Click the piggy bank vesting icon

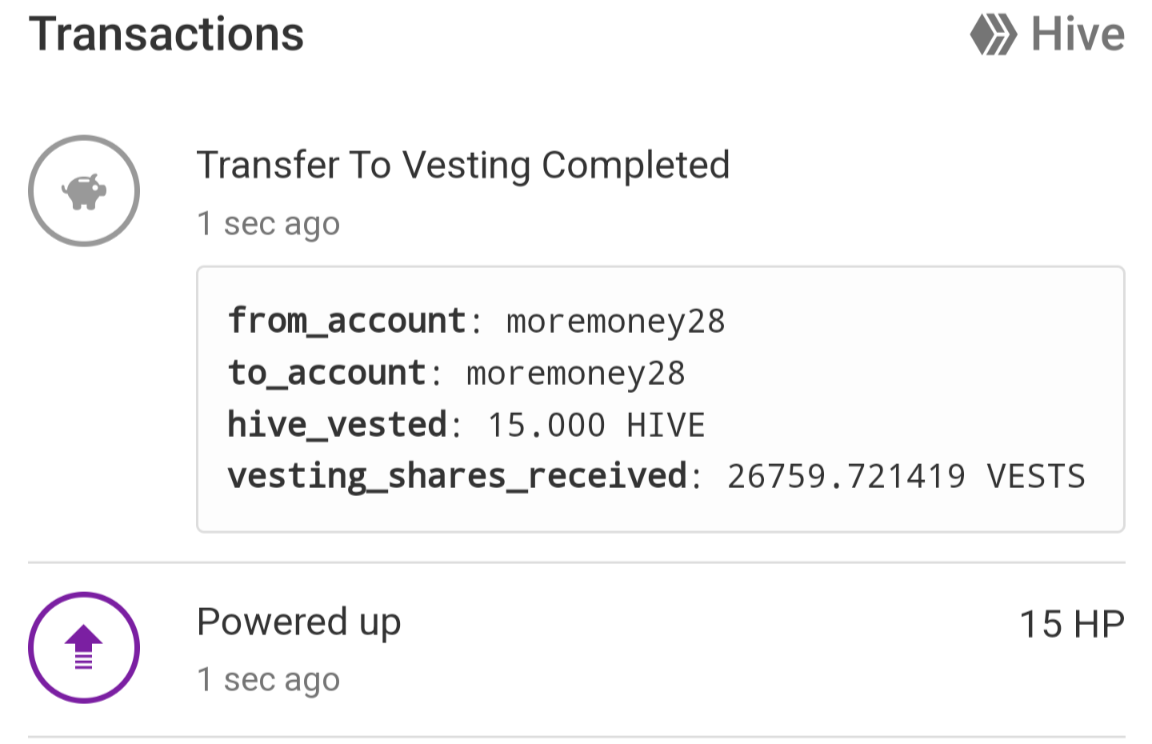84,191
